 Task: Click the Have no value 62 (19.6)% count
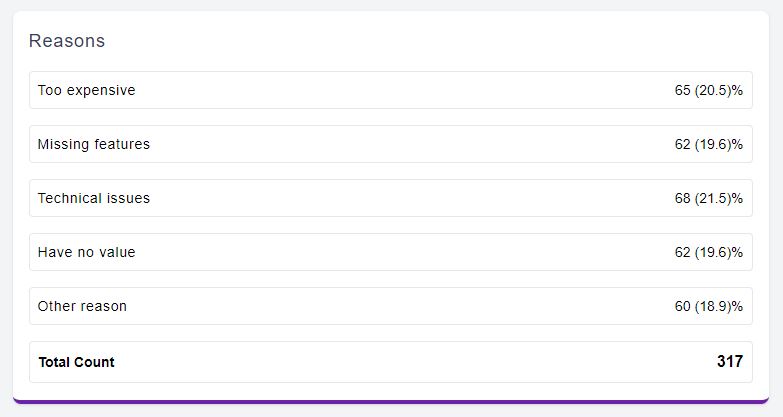coord(709,252)
